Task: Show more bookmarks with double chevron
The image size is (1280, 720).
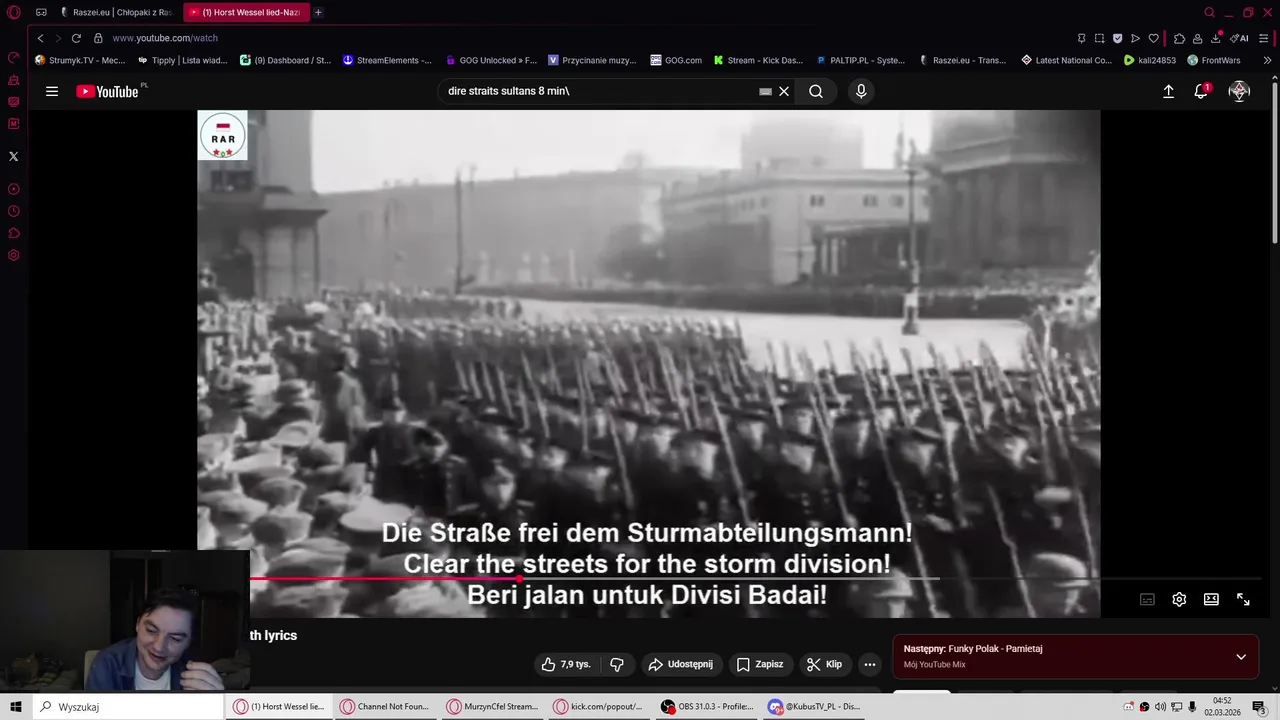Action: pos(1267,60)
